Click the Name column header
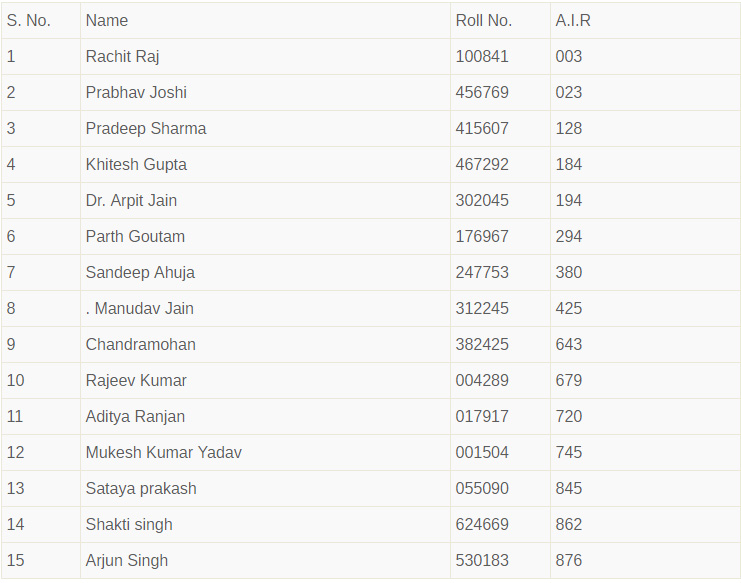741x583 pixels. 107,20
